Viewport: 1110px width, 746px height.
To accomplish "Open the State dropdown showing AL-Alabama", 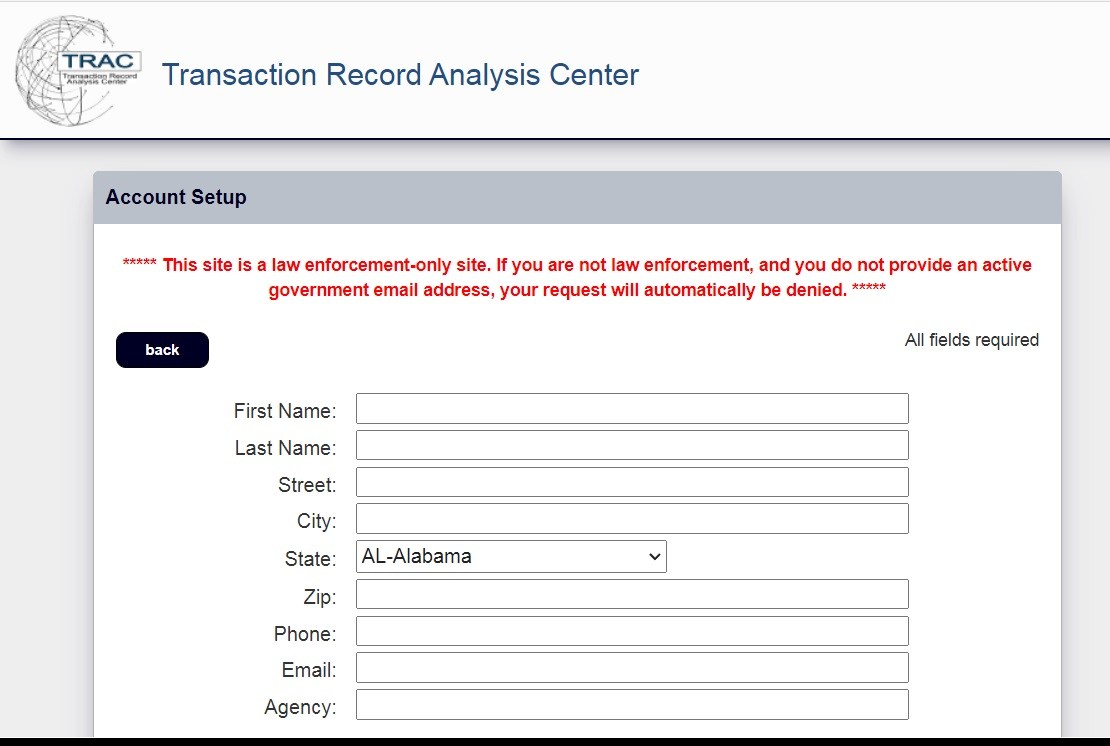I will pos(511,557).
